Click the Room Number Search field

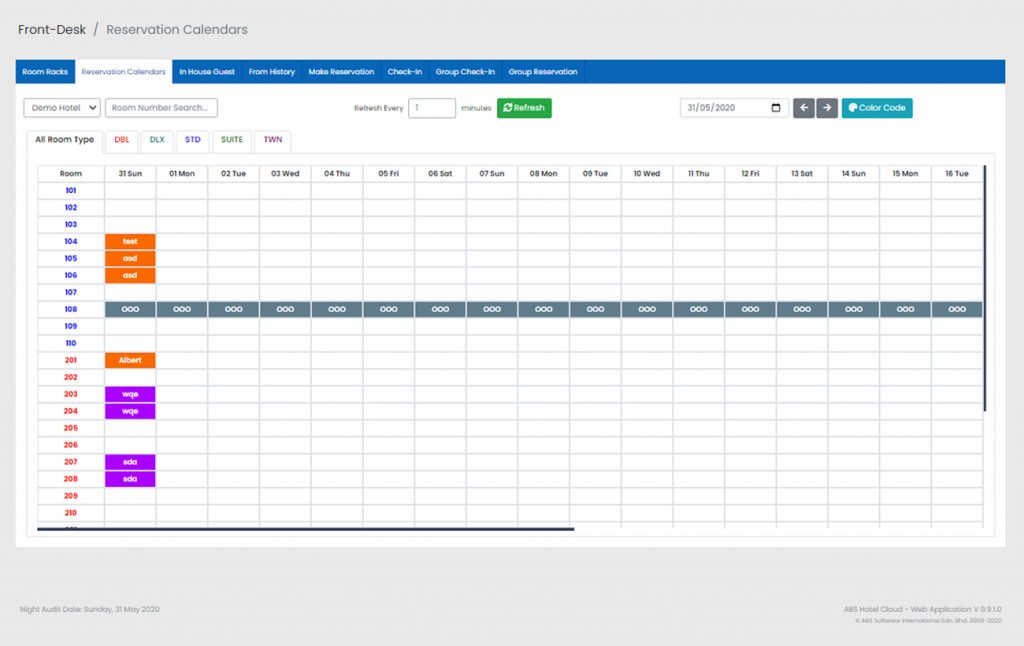(x=161, y=108)
